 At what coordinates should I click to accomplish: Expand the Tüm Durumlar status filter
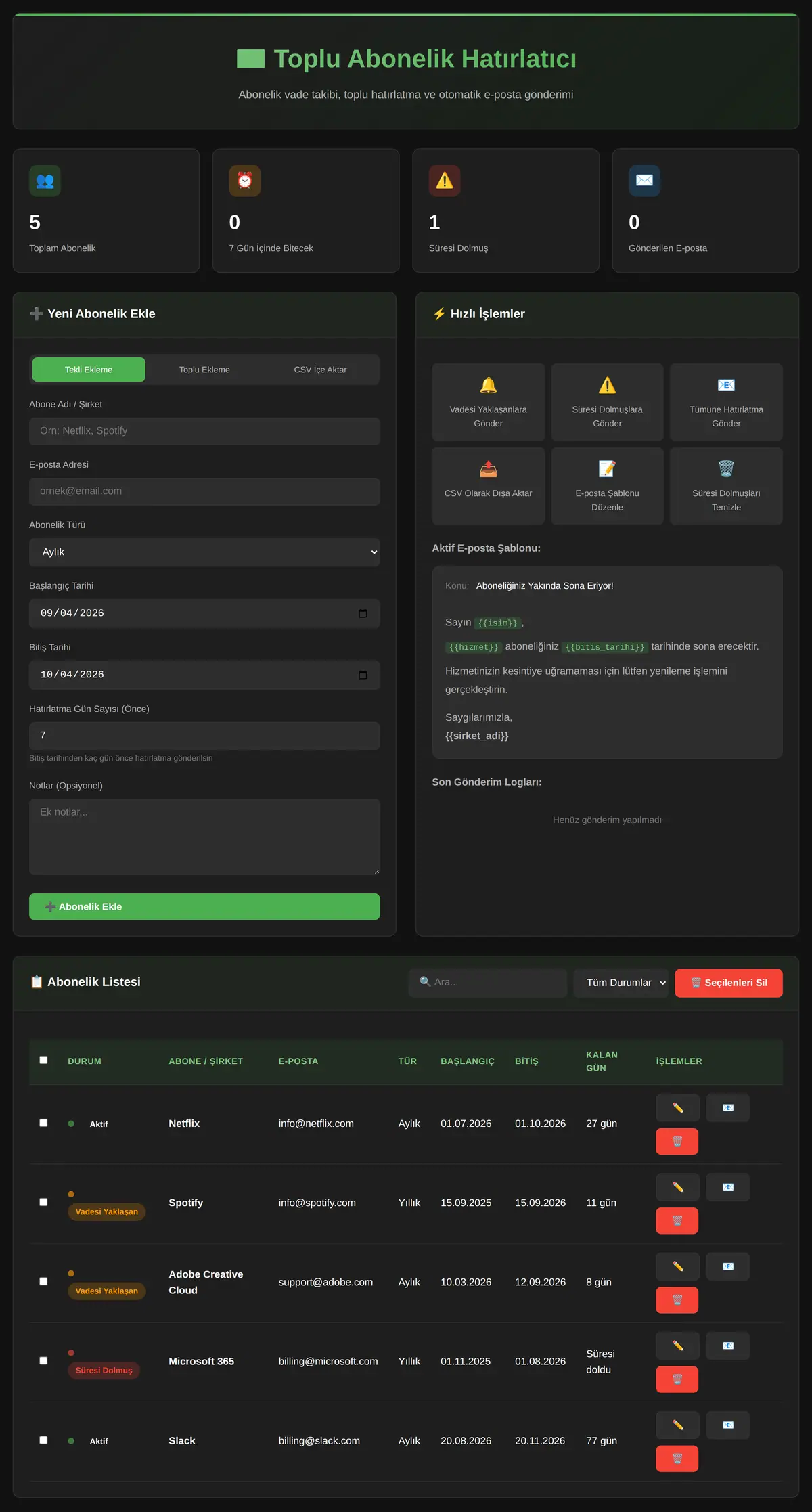pos(621,983)
